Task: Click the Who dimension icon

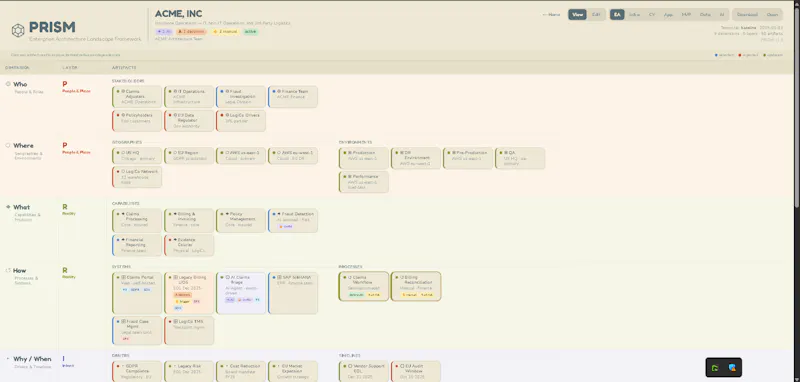Action: click(x=8, y=84)
